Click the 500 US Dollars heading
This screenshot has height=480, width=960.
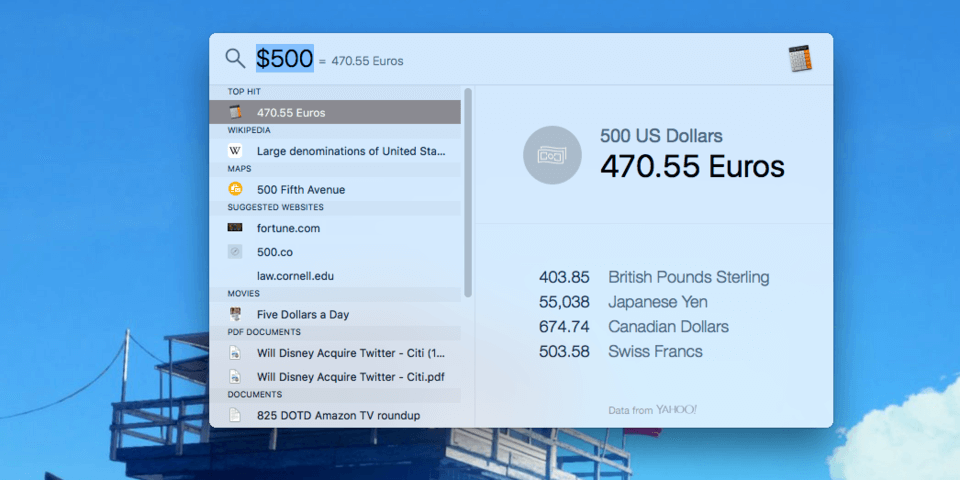[661, 136]
